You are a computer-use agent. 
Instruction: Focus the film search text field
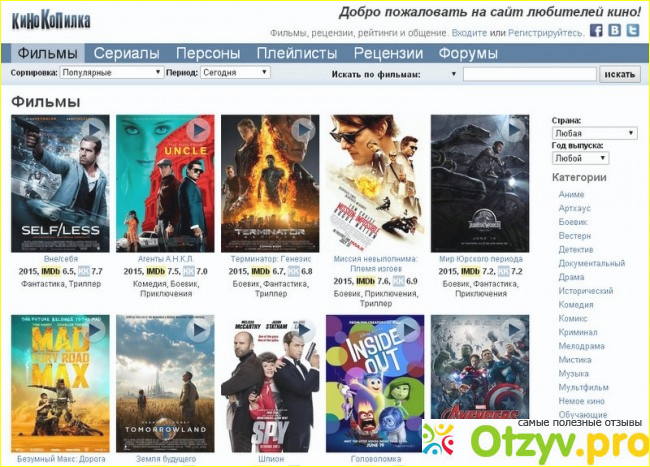point(529,75)
